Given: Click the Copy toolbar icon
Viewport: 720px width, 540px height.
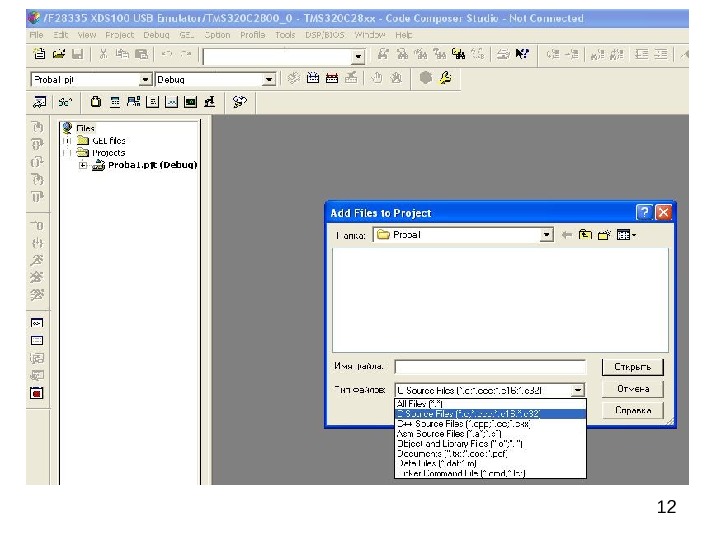Looking at the screenshot, I should tap(122, 54).
